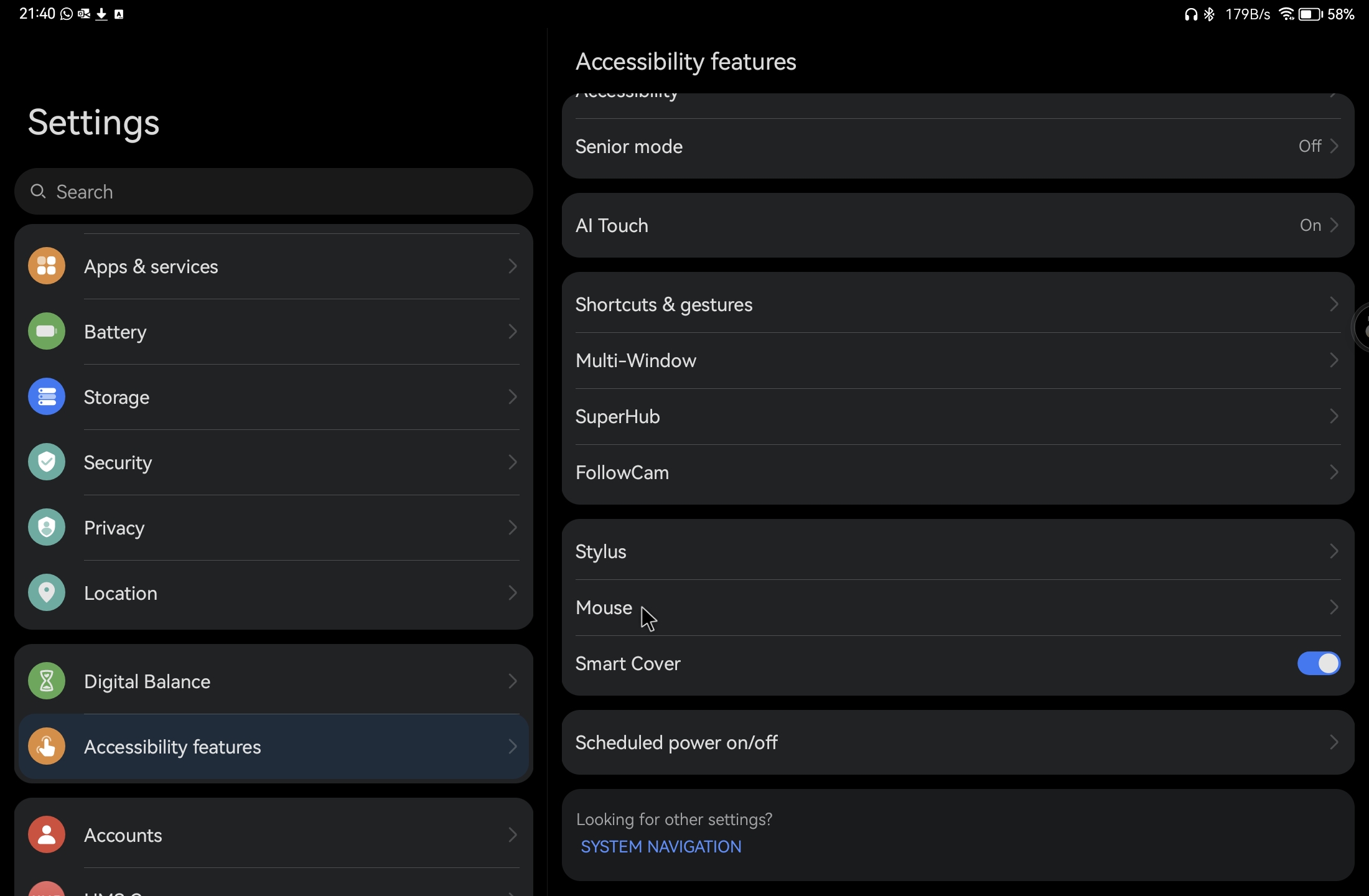Open Scheduled power on/off
This screenshot has height=896, width=1369.
(x=958, y=742)
